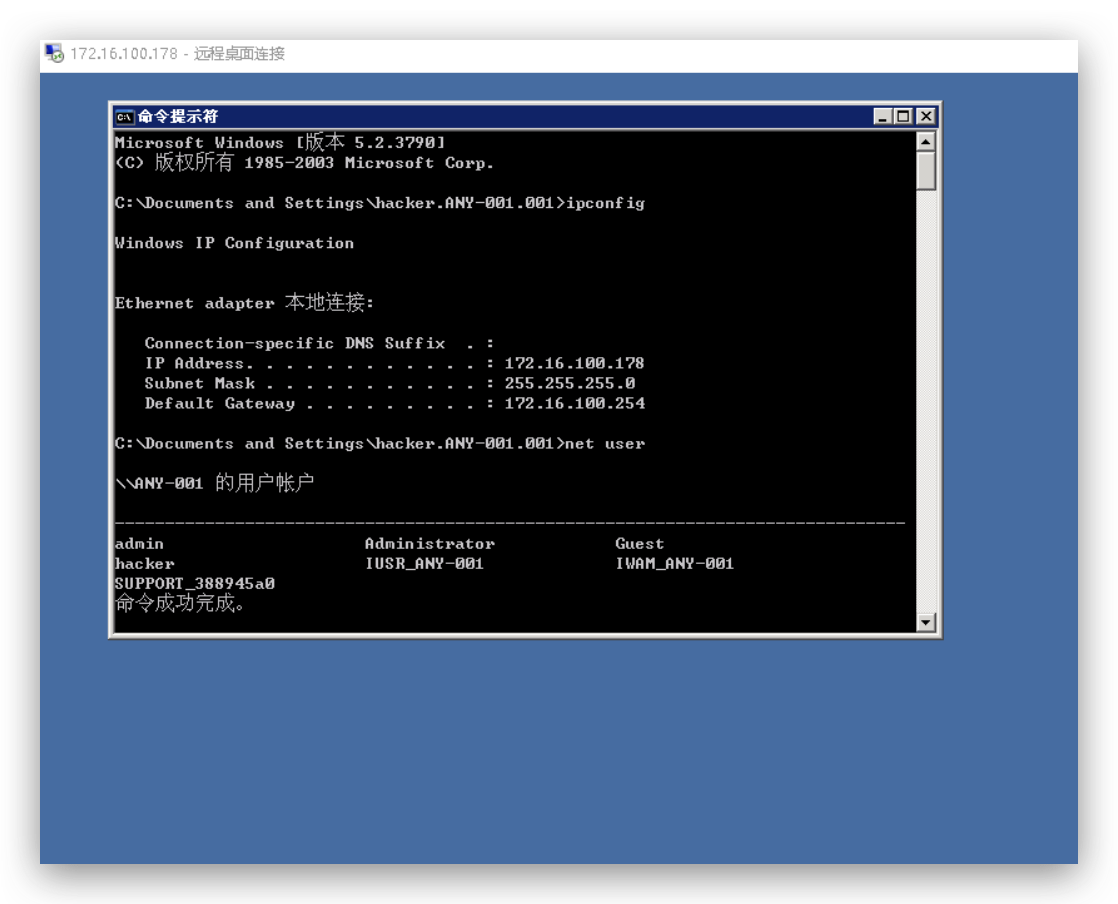
Task: Click the command prompt title bar text
Action: (x=178, y=116)
